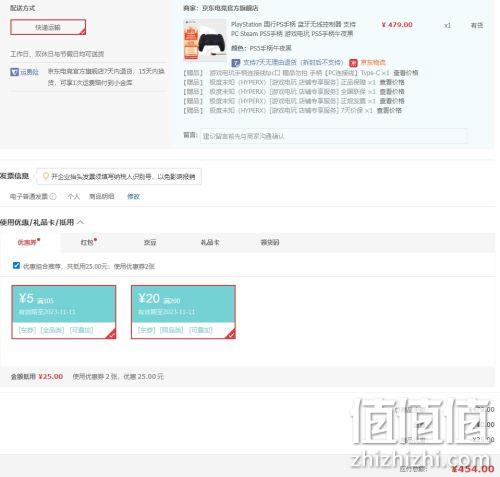Image resolution: width=500 pixels, height=477 pixels.
Task: Click the 颜色: PS5手柄午夜黑 color text
Action: 261,48
